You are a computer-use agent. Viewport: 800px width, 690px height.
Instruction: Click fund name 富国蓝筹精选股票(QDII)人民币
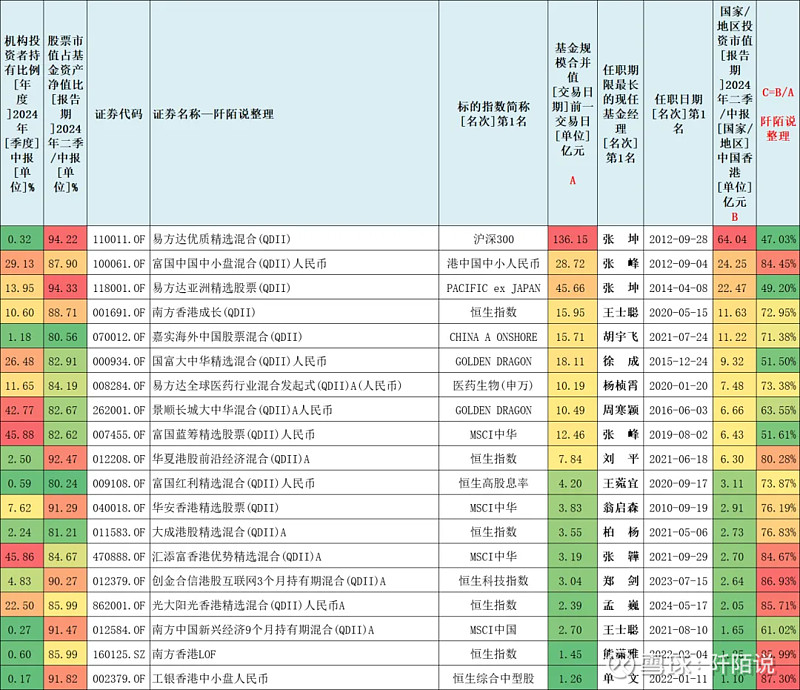(x=234, y=435)
